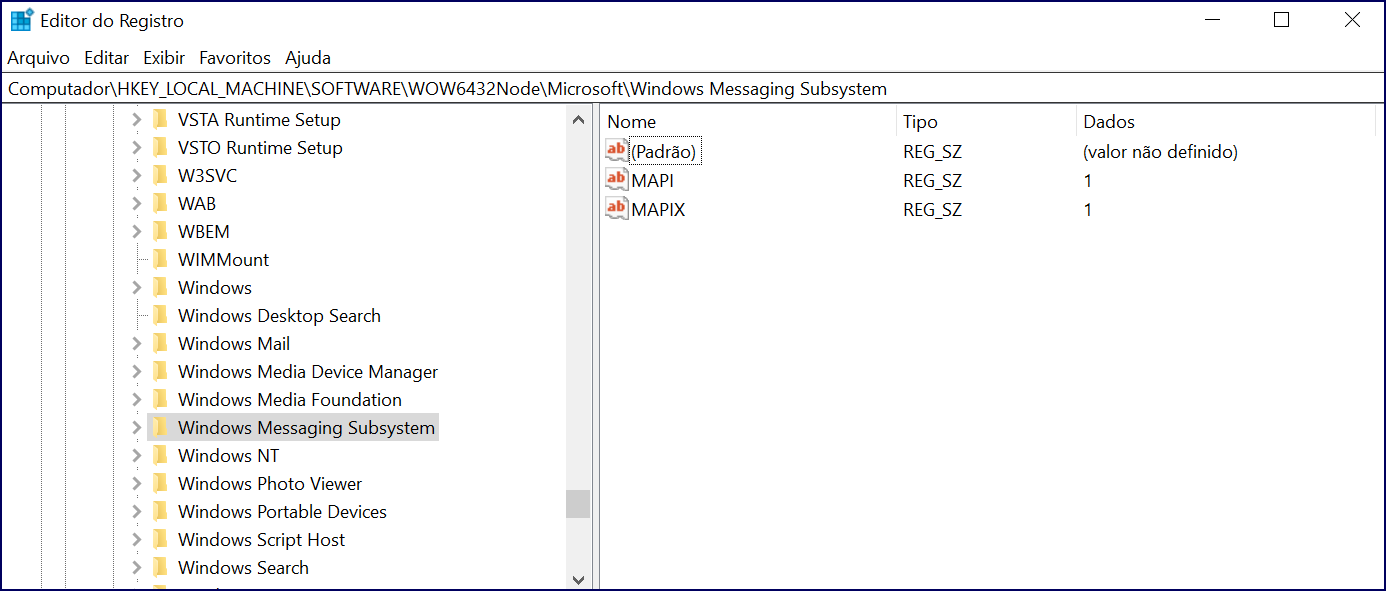Expand the Windows Photo Viewer key
Screen dimensions: 1386x591
[x=137, y=484]
